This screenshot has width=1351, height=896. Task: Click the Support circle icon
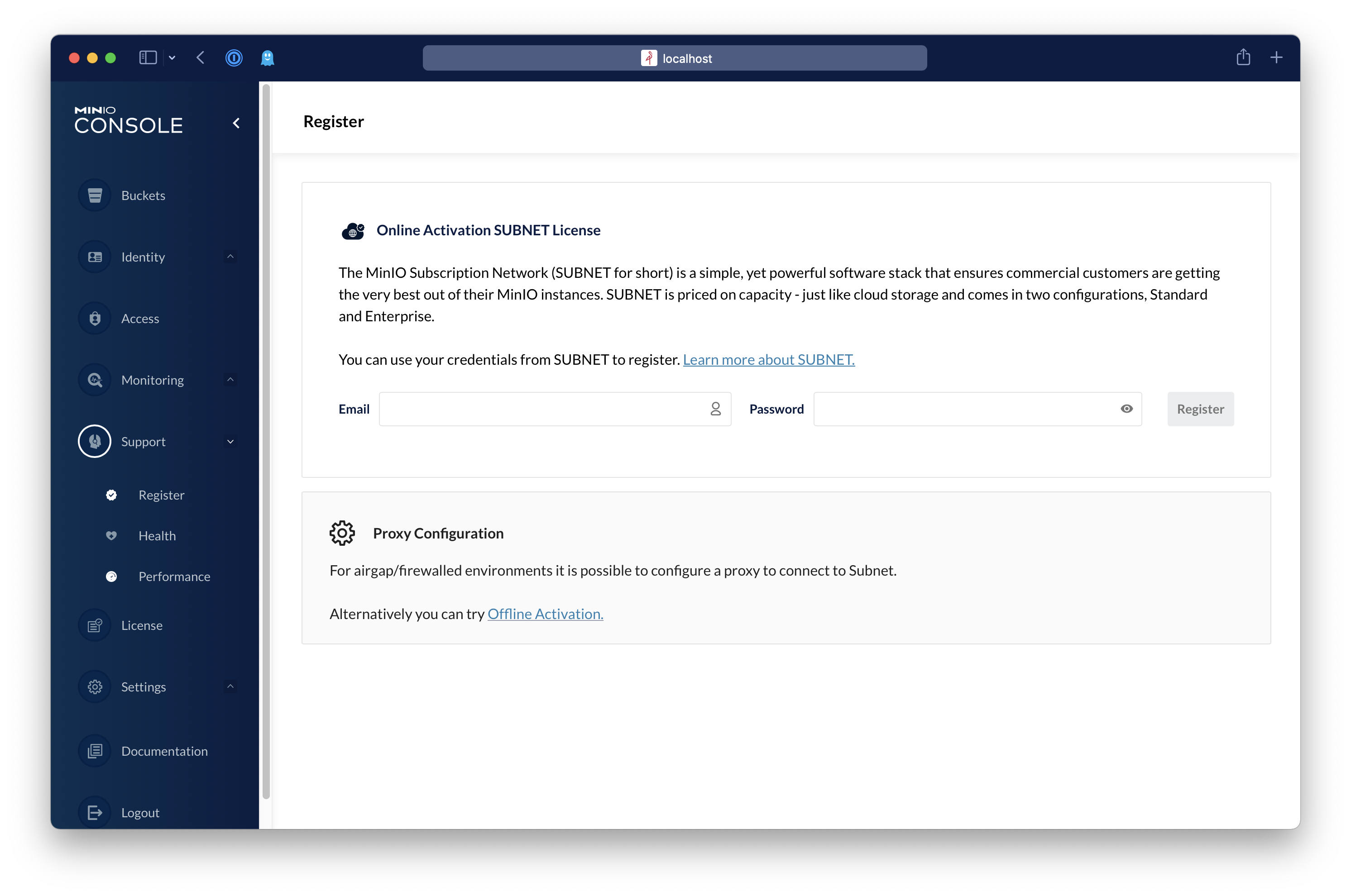click(95, 442)
